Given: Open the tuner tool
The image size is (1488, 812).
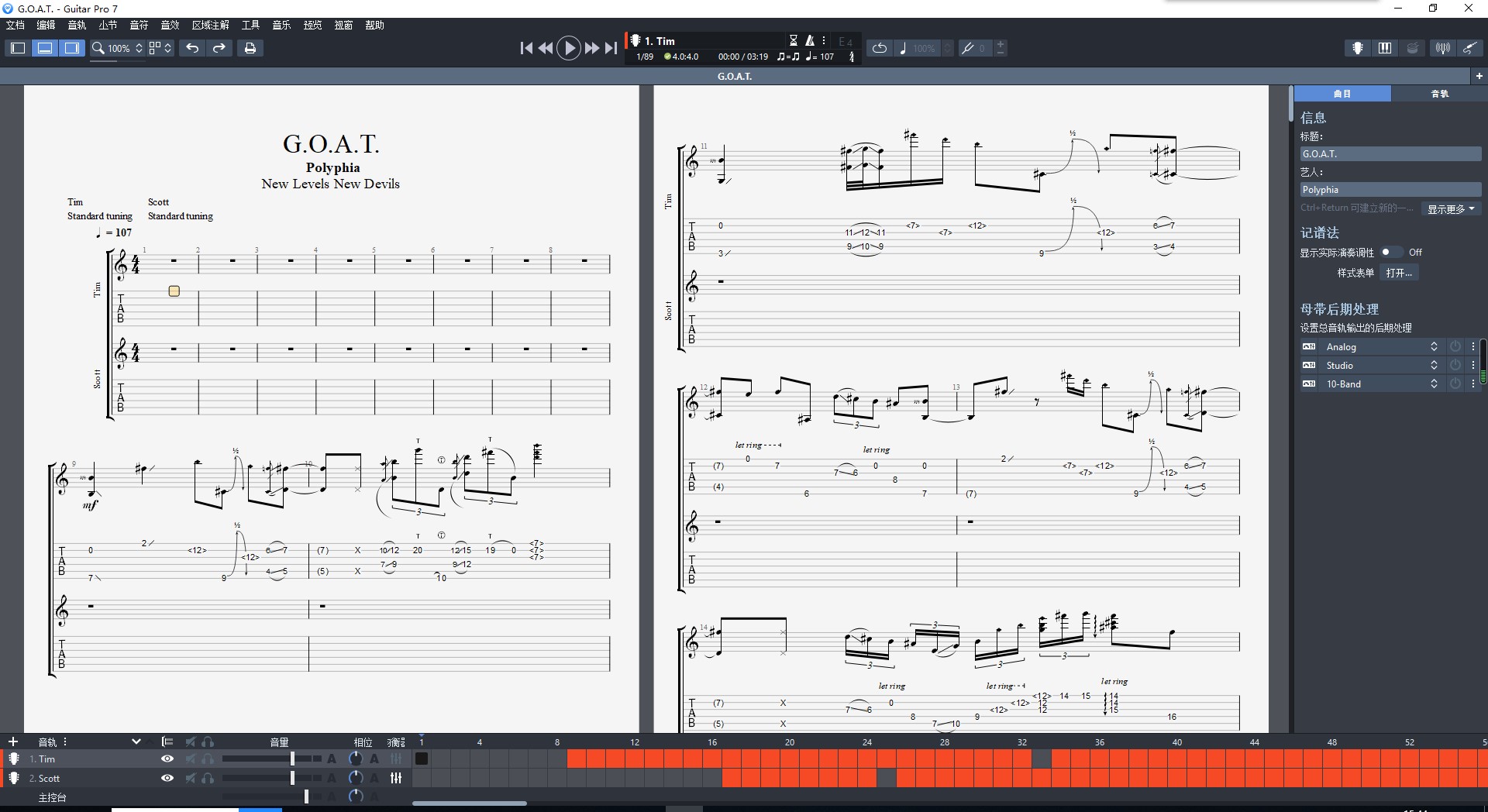Looking at the screenshot, I should pyautogui.click(x=1442, y=48).
